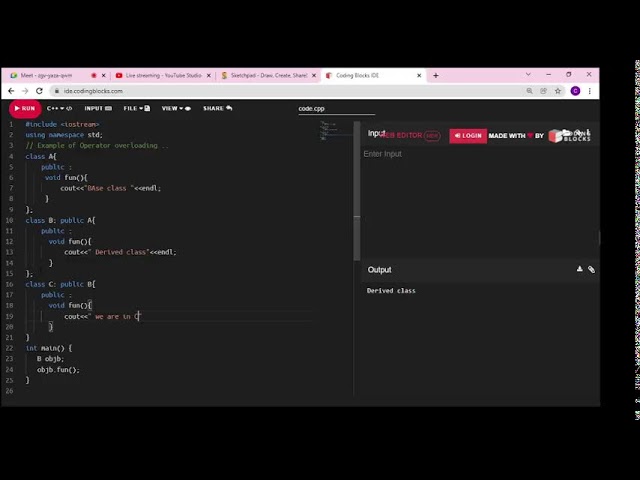The height and width of the screenshot is (480, 640).
Task: Click the LOGIN button
Action: pyautogui.click(x=468, y=136)
